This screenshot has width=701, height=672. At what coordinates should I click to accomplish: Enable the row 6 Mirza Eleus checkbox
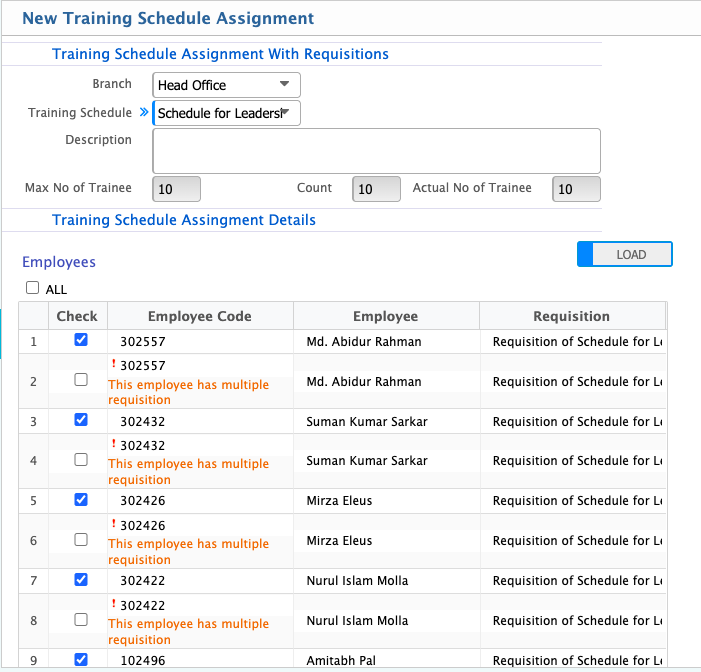(x=81, y=540)
